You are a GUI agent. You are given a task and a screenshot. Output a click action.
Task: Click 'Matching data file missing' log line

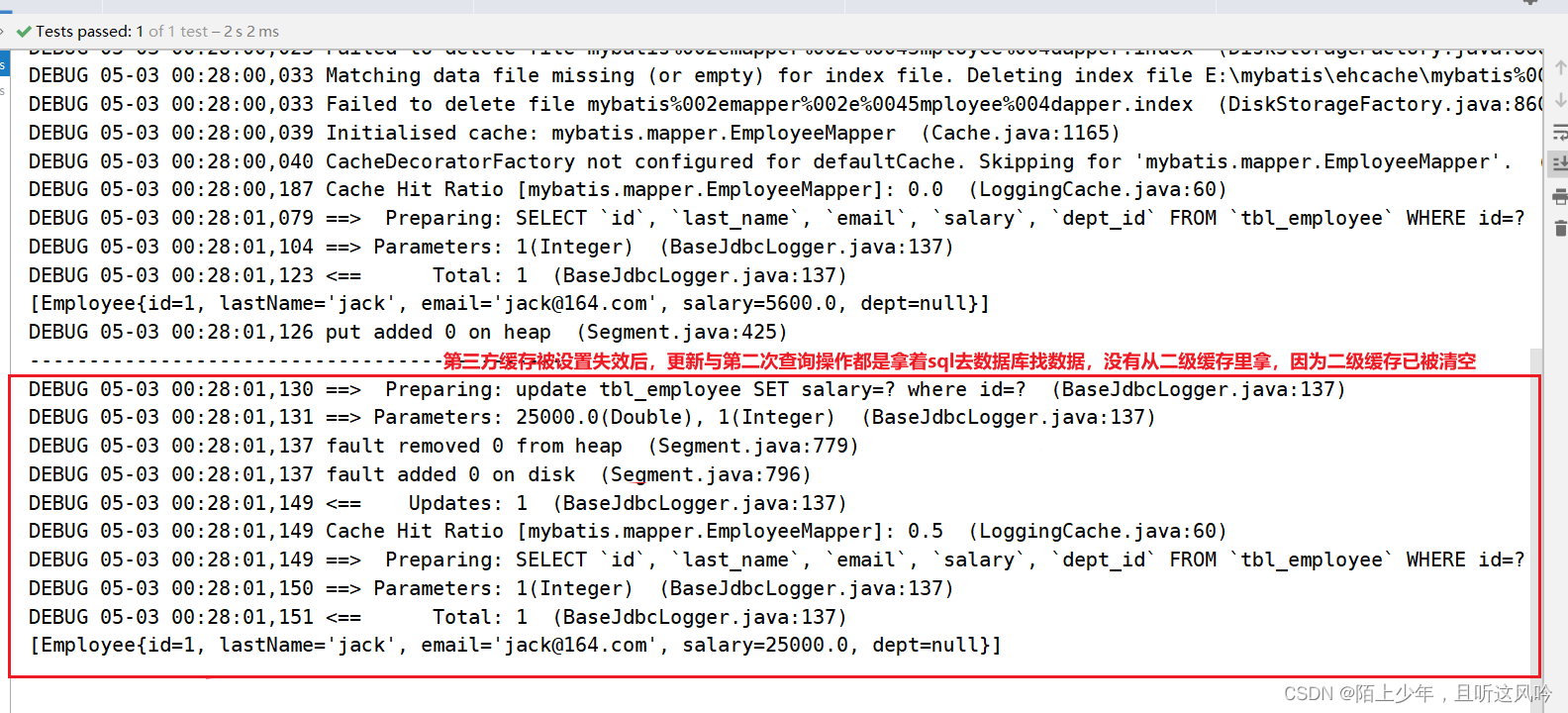tap(785, 76)
